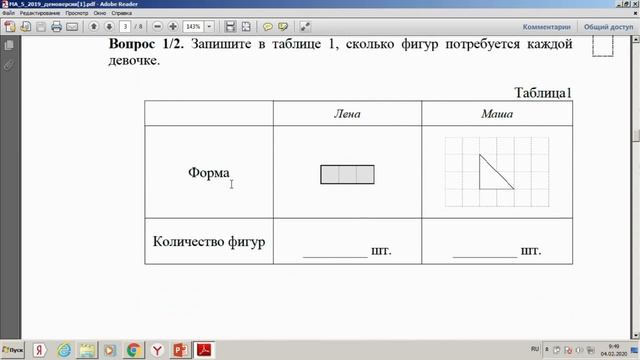Show page thumbnails in left panel

pyautogui.click(x=9, y=45)
